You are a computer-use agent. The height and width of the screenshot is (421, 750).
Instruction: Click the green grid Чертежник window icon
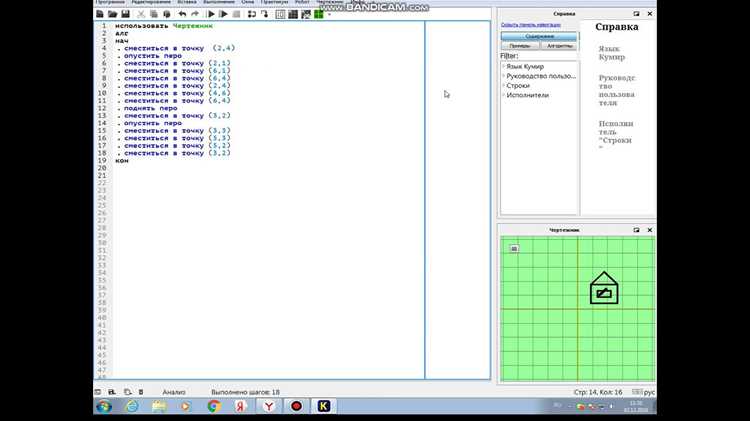[x=319, y=14]
